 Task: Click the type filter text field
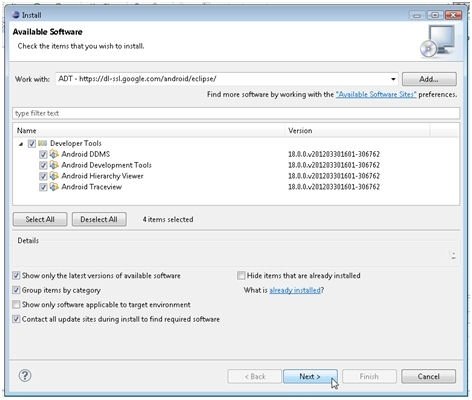pyautogui.click(x=236, y=113)
